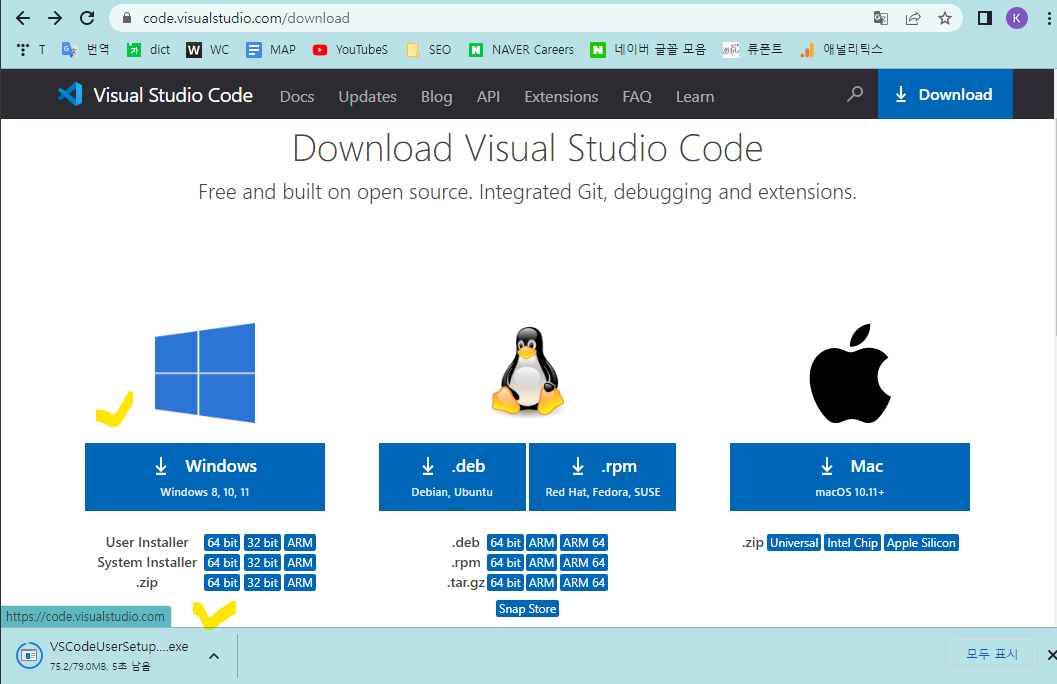Select Windows .zip ARM
The width and height of the screenshot is (1057, 684).
[300, 583]
